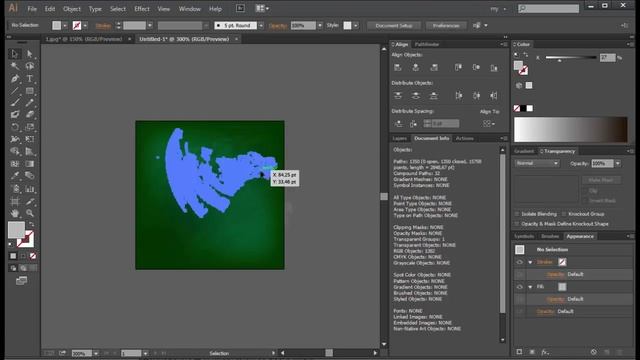Select the Artboard tool
Screen dimensions: 640x360
[15, 201]
